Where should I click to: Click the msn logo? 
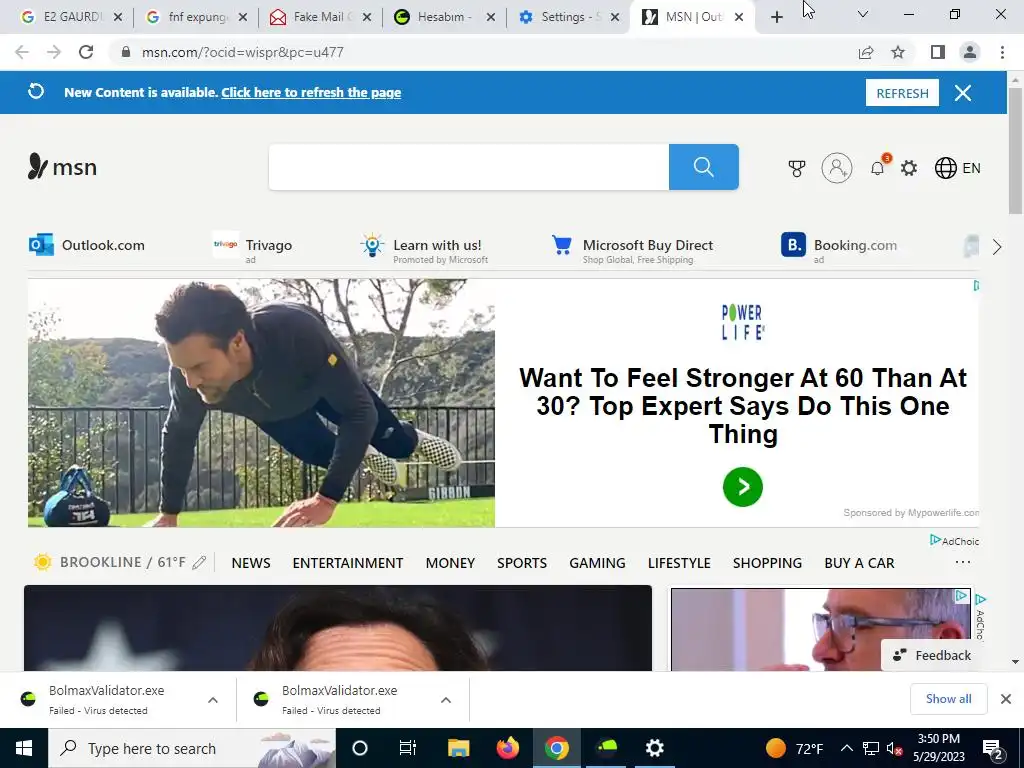coord(62,167)
